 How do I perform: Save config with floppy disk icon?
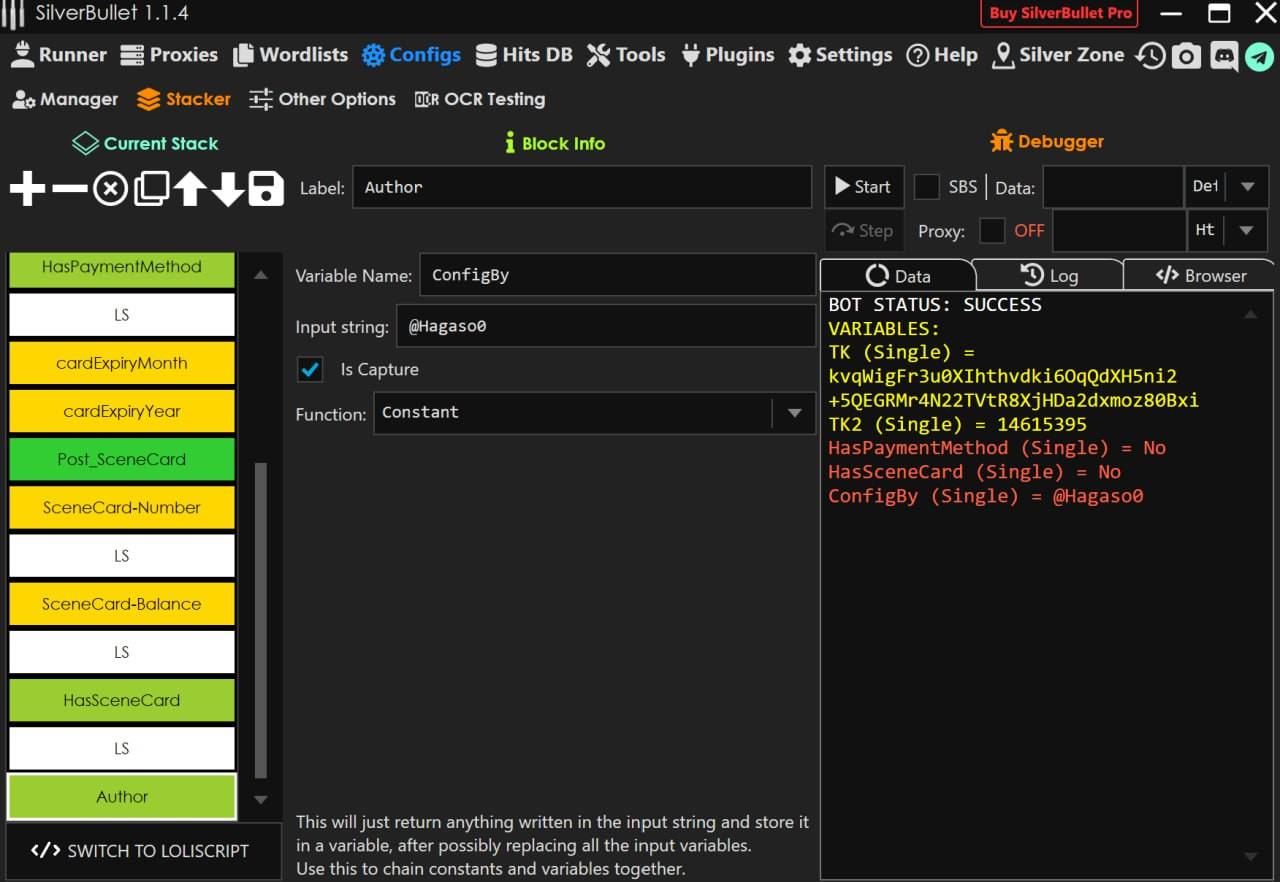click(266, 188)
